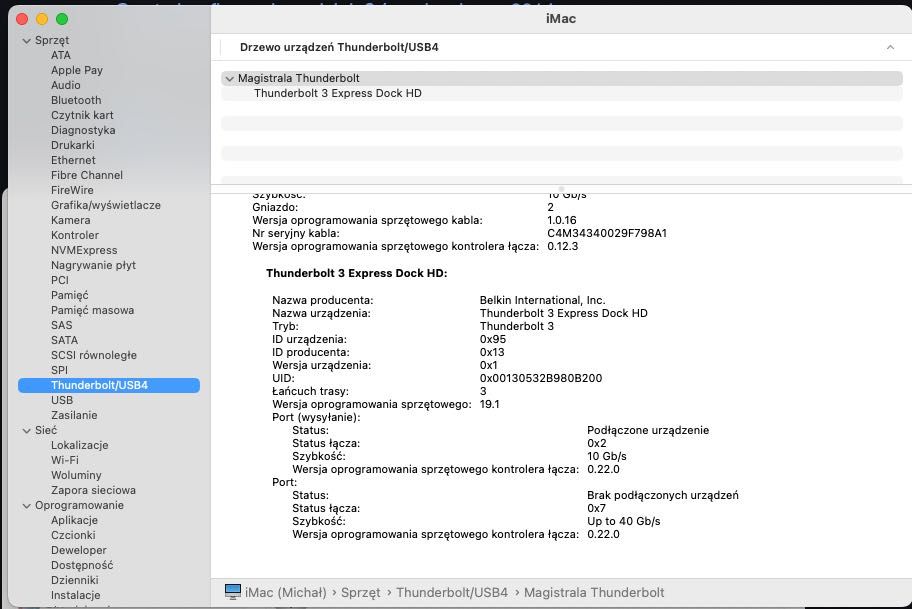The image size is (912, 609).
Task: Select Czytnik kart in the sidebar
Action: 82,115
